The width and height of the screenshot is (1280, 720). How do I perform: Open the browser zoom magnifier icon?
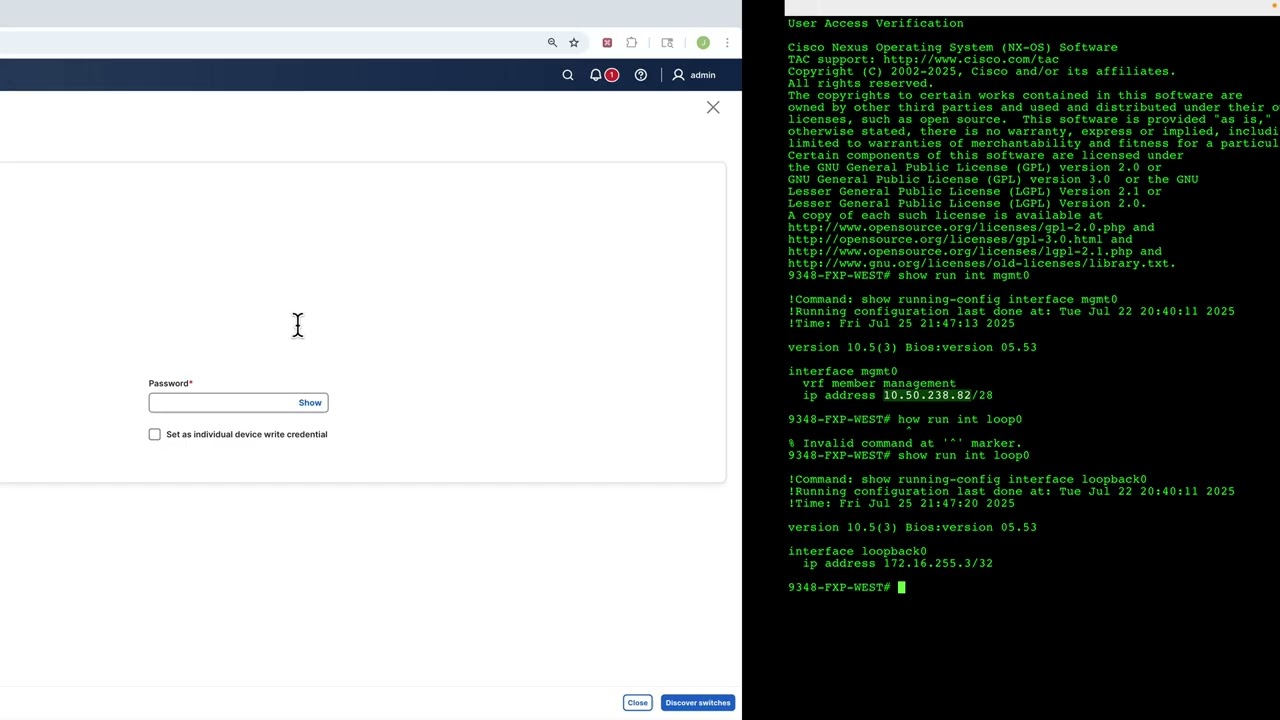tap(552, 43)
